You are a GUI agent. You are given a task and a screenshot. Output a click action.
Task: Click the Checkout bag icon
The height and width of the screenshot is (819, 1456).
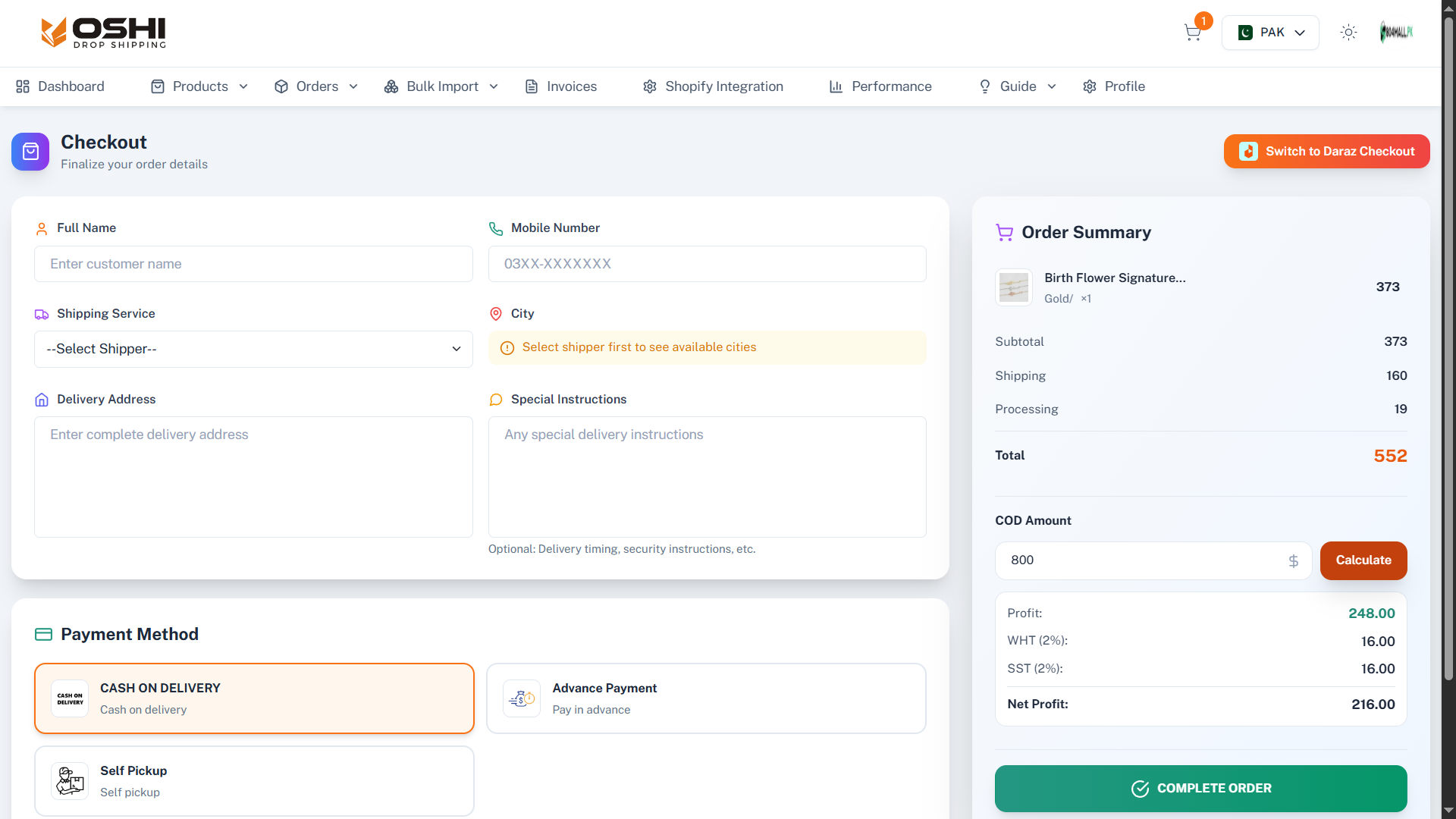tap(30, 152)
